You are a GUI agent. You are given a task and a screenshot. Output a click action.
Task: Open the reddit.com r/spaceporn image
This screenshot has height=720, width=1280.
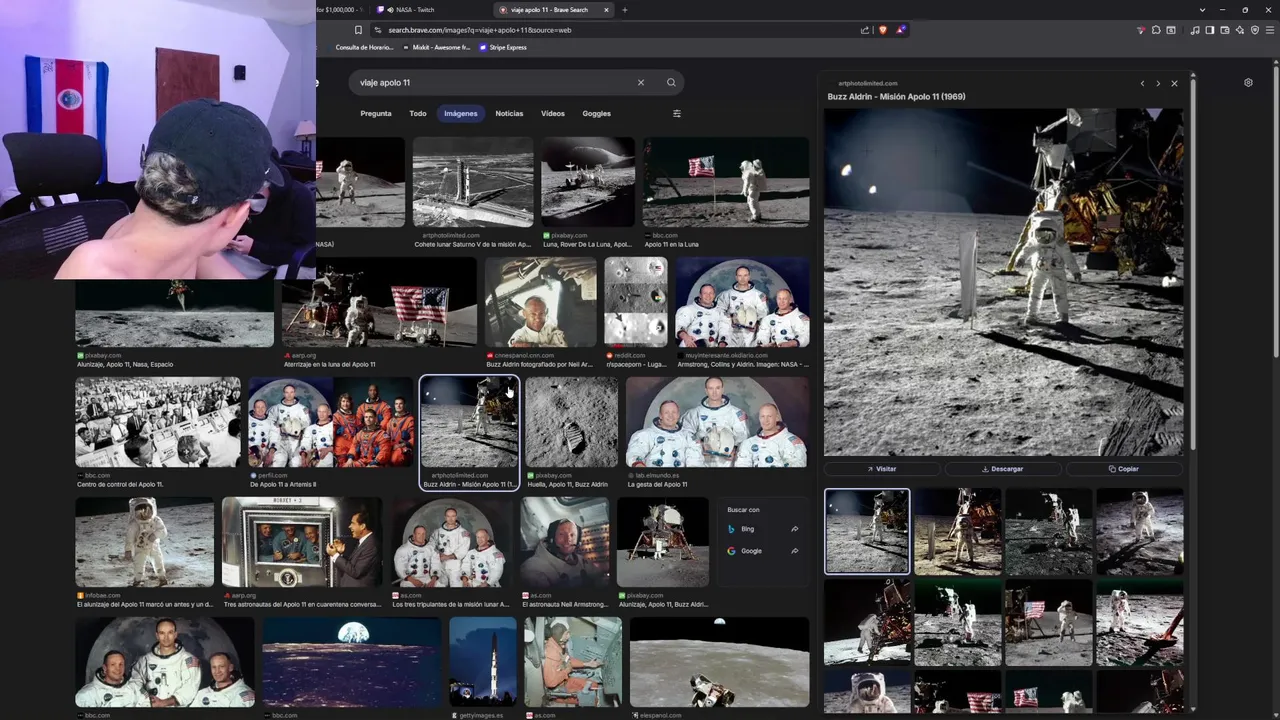[x=635, y=302]
